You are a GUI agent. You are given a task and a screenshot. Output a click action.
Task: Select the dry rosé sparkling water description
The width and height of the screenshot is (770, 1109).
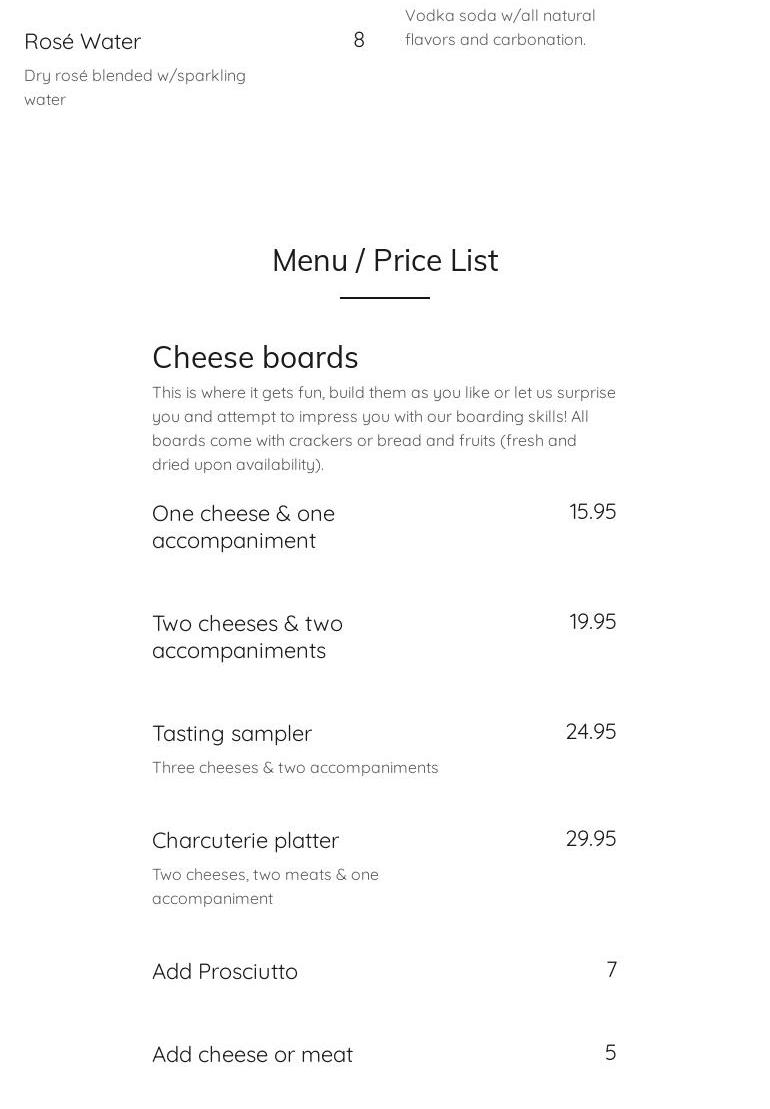(135, 88)
